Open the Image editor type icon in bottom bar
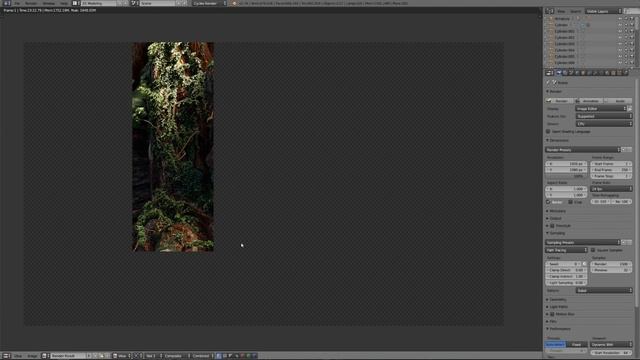Viewport: 640px width, 360px height. coord(7,356)
